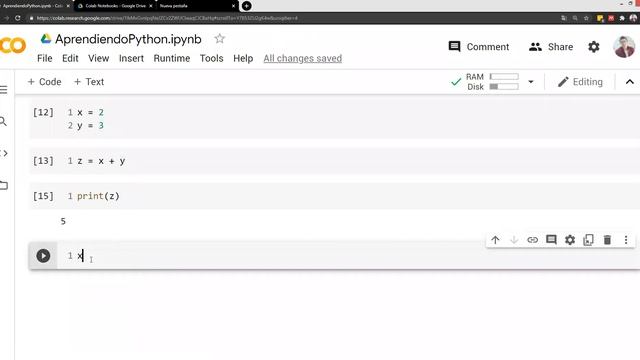This screenshot has height=360, width=640.
Task: Move cell up with arrow icon
Action: pyautogui.click(x=495, y=240)
